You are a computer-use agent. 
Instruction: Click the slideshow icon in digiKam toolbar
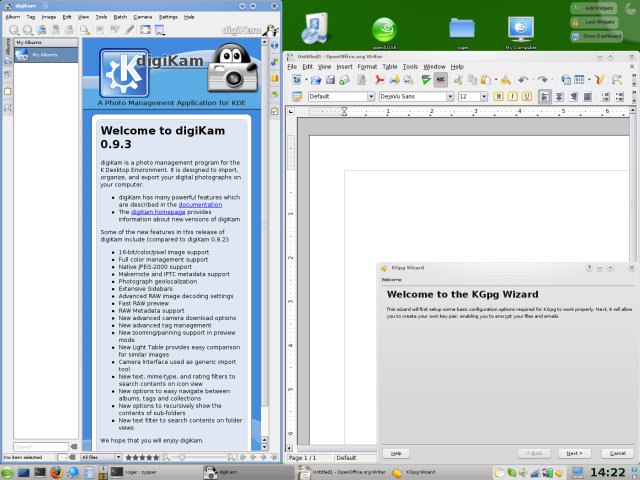click(160, 30)
